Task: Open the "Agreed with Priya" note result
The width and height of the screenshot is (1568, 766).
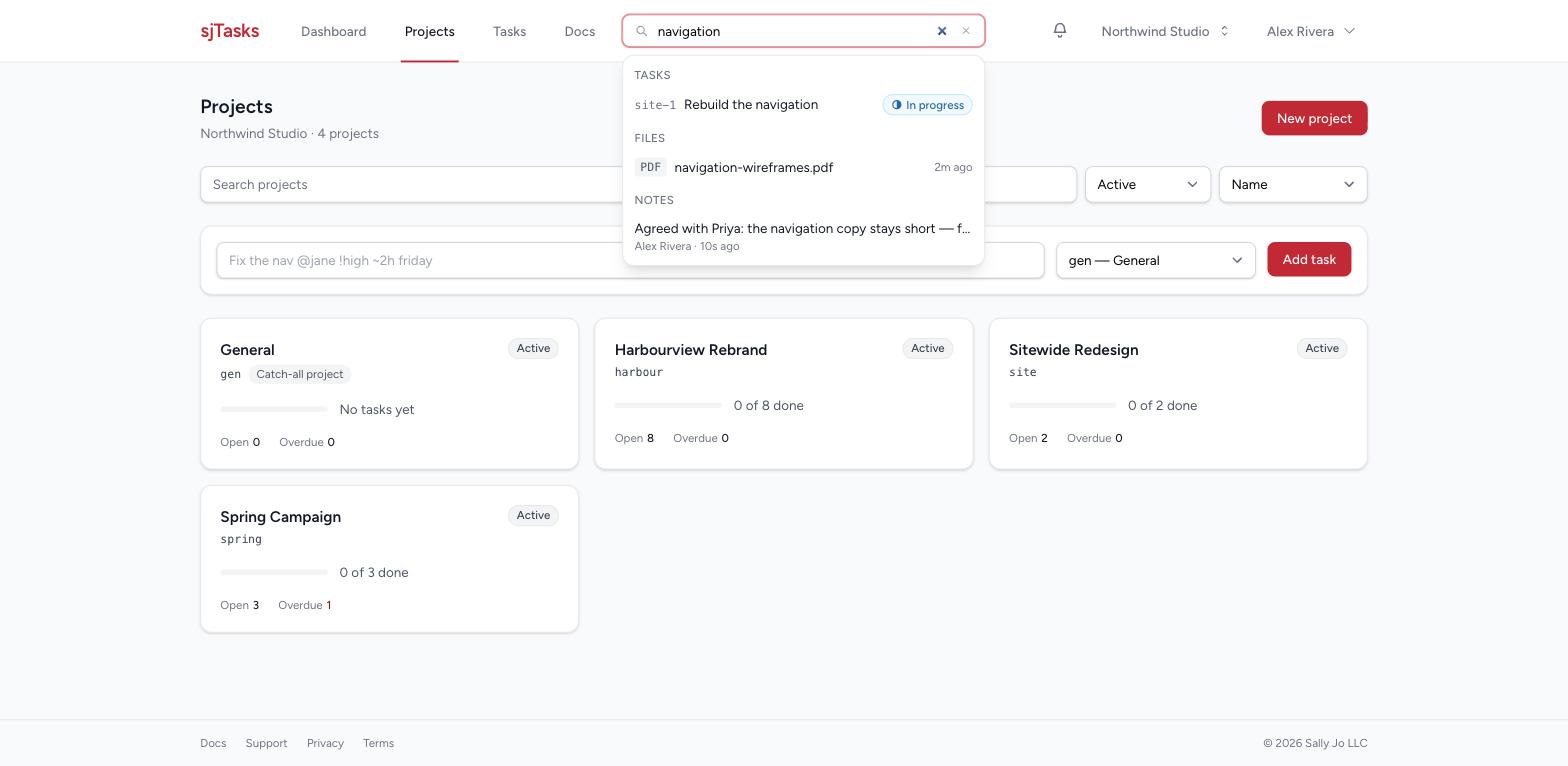Action: point(803,236)
